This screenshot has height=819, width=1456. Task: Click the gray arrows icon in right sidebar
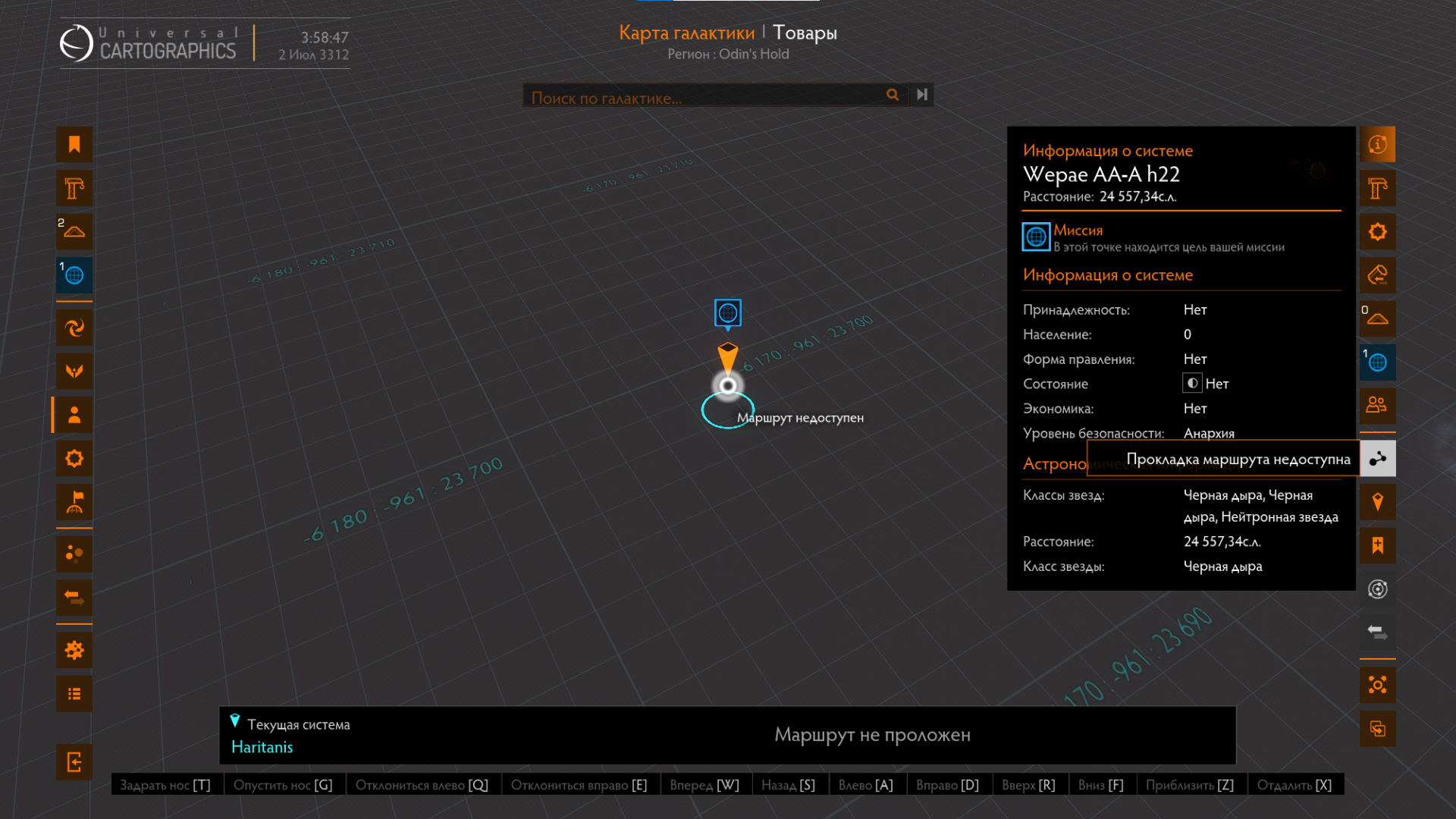pos(1378,632)
